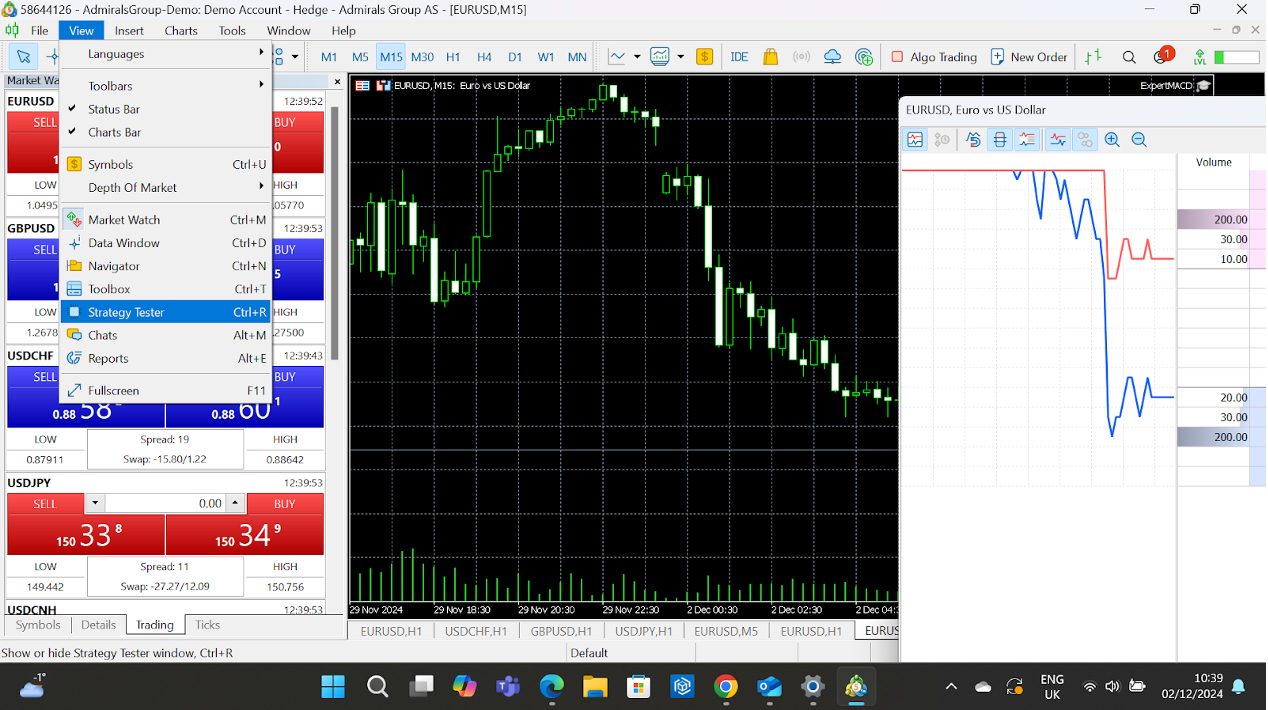Open Google Chrome from taskbar
The height and width of the screenshot is (710, 1268).
pyautogui.click(x=726, y=686)
